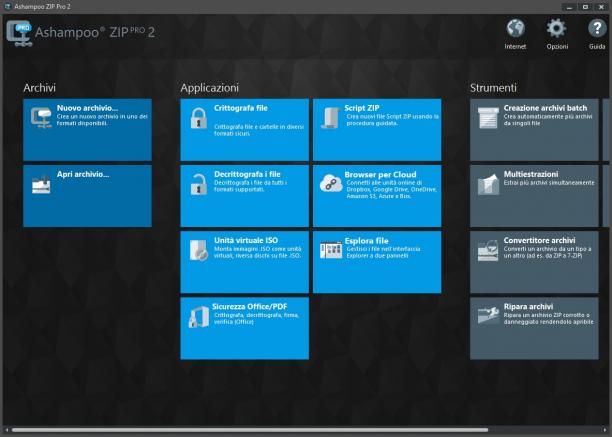612x437 pixels.
Task: Click description 'Ripara un archivio ZIP corrotto'
Action: (546, 315)
